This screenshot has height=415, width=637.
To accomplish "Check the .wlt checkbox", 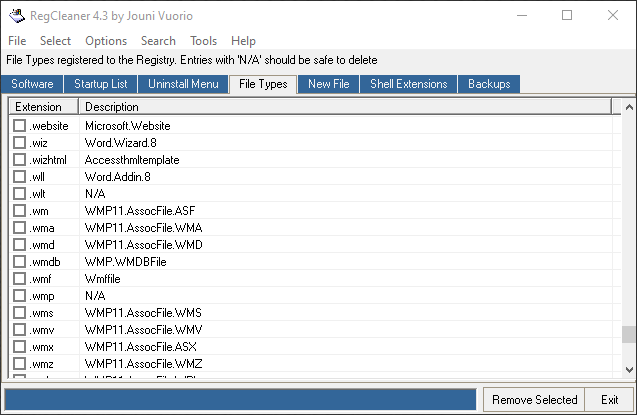I will 20,194.
